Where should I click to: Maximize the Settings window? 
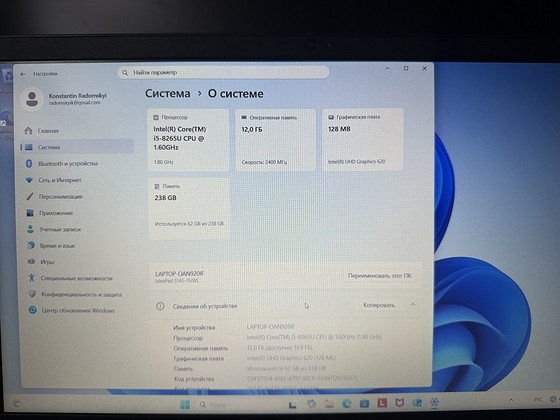tap(406, 68)
